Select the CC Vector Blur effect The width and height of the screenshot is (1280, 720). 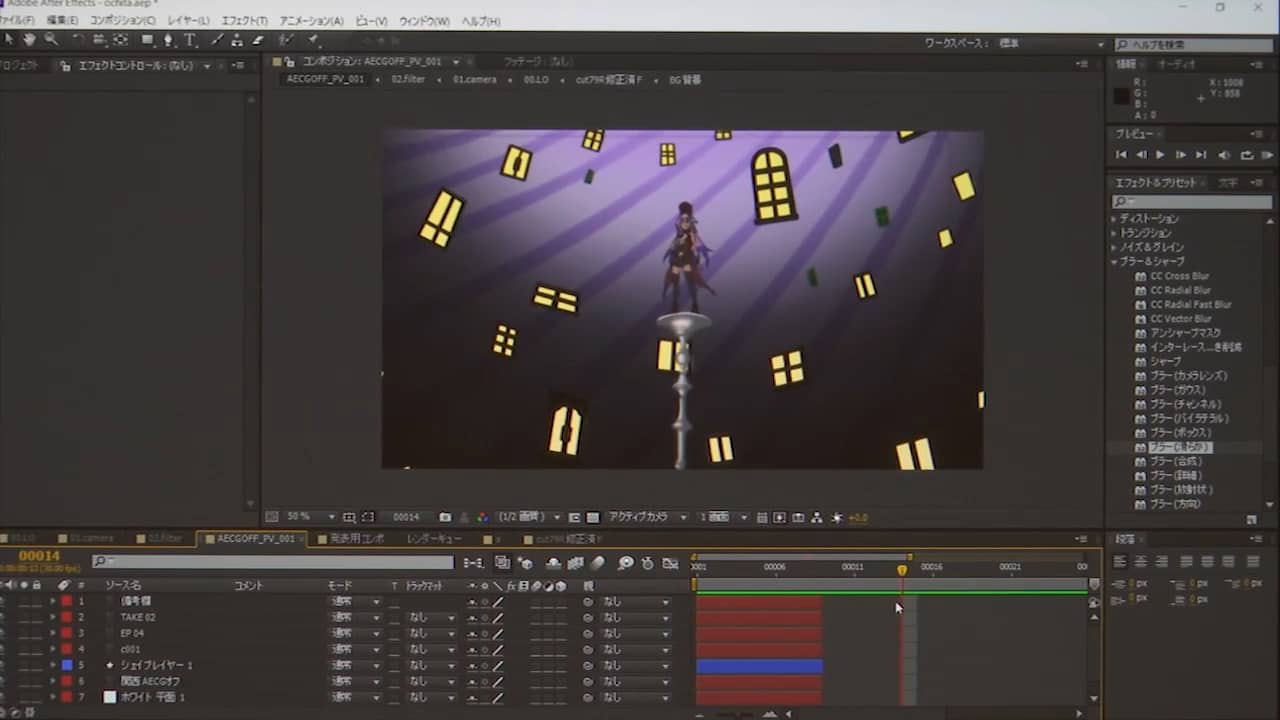pyautogui.click(x=1180, y=319)
